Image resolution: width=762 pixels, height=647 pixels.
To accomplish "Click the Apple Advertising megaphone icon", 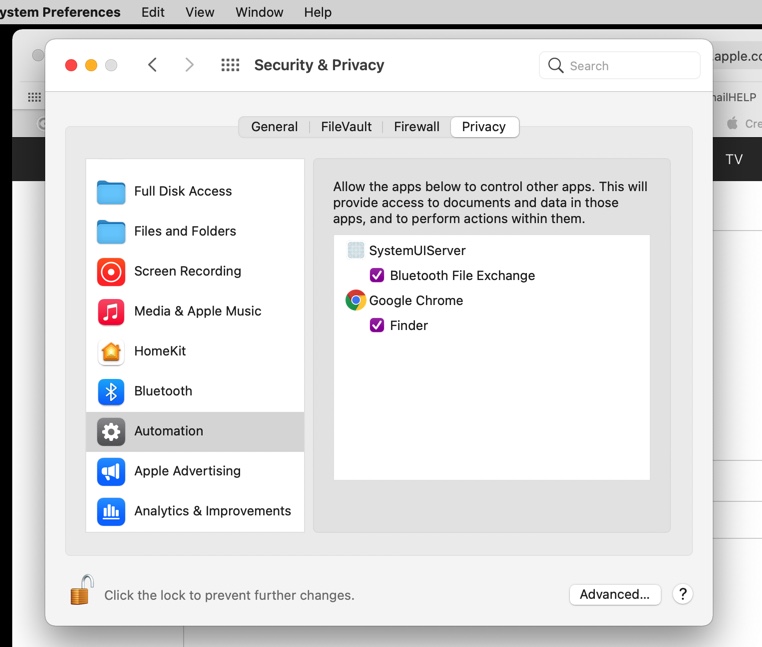I will tap(111, 472).
